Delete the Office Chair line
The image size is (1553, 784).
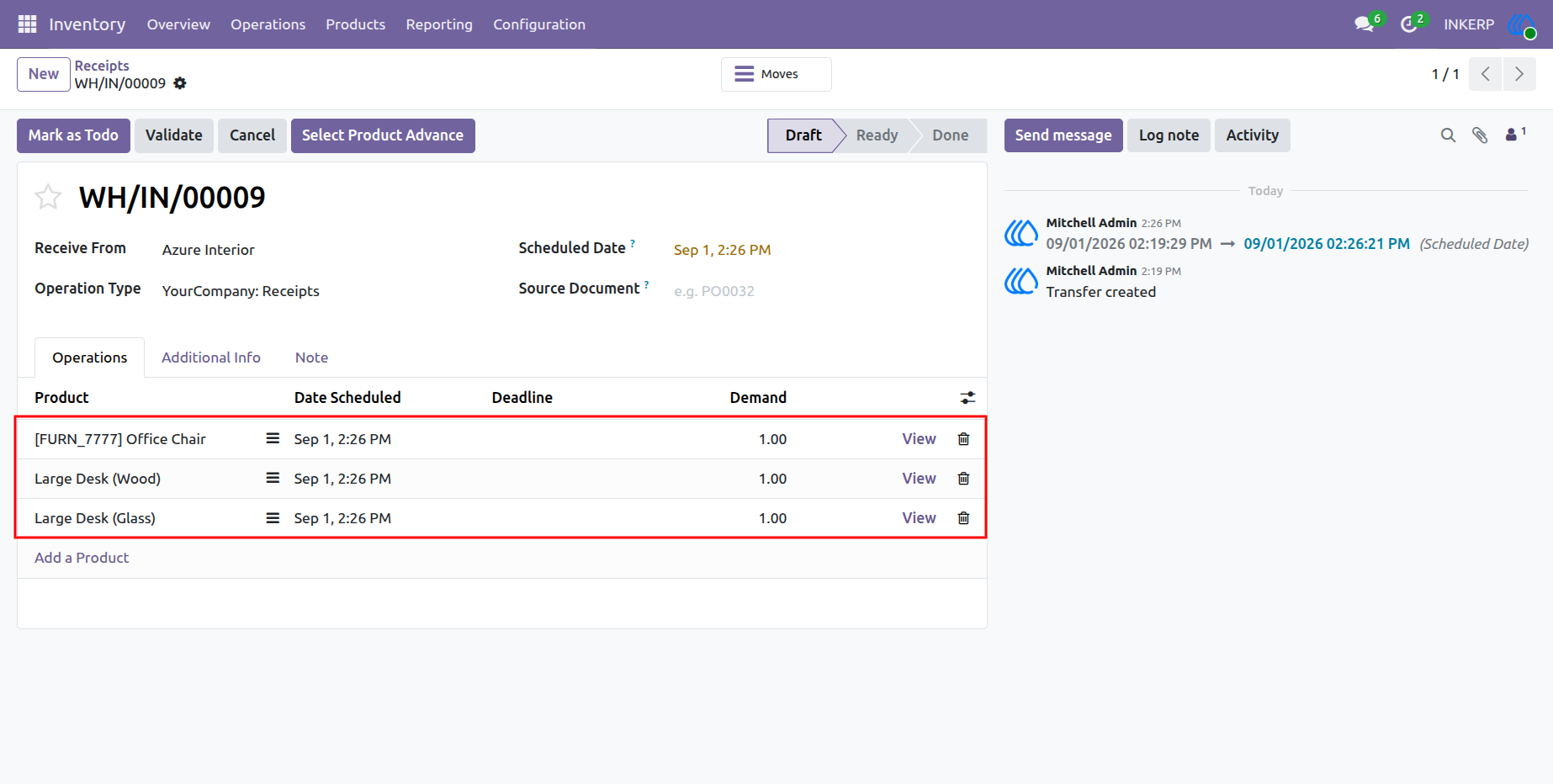(963, 439)
